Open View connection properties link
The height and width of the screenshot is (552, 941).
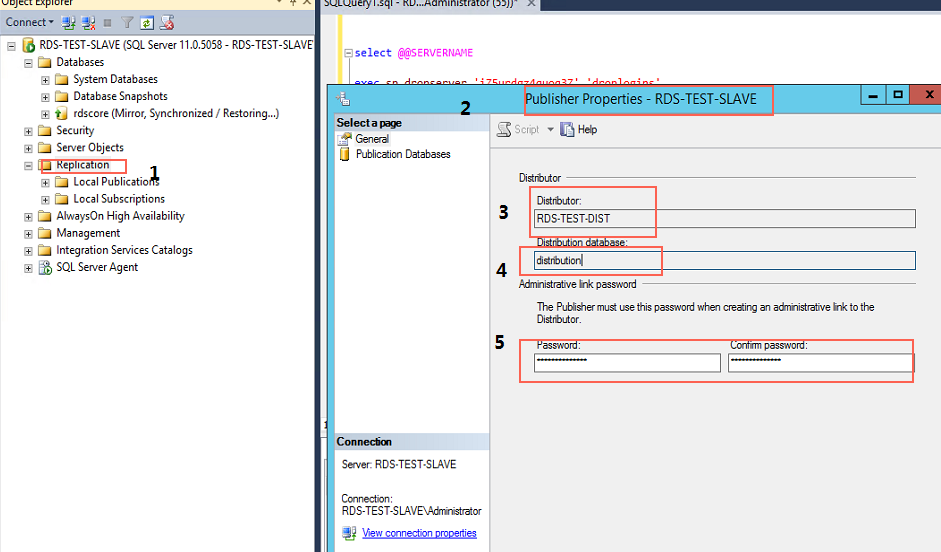click(x=419, y=533)
